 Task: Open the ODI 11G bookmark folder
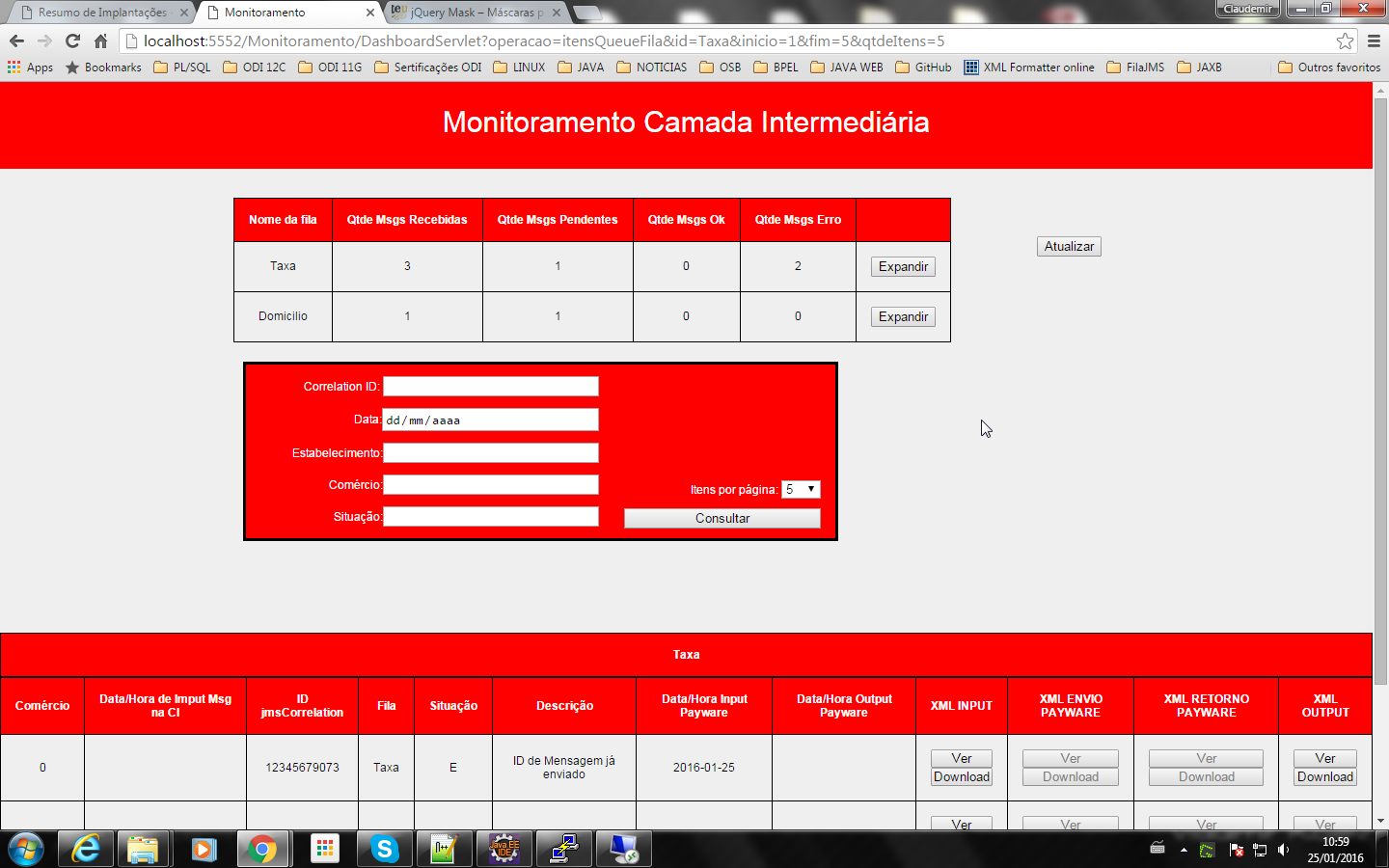click(x=330, y=68)
